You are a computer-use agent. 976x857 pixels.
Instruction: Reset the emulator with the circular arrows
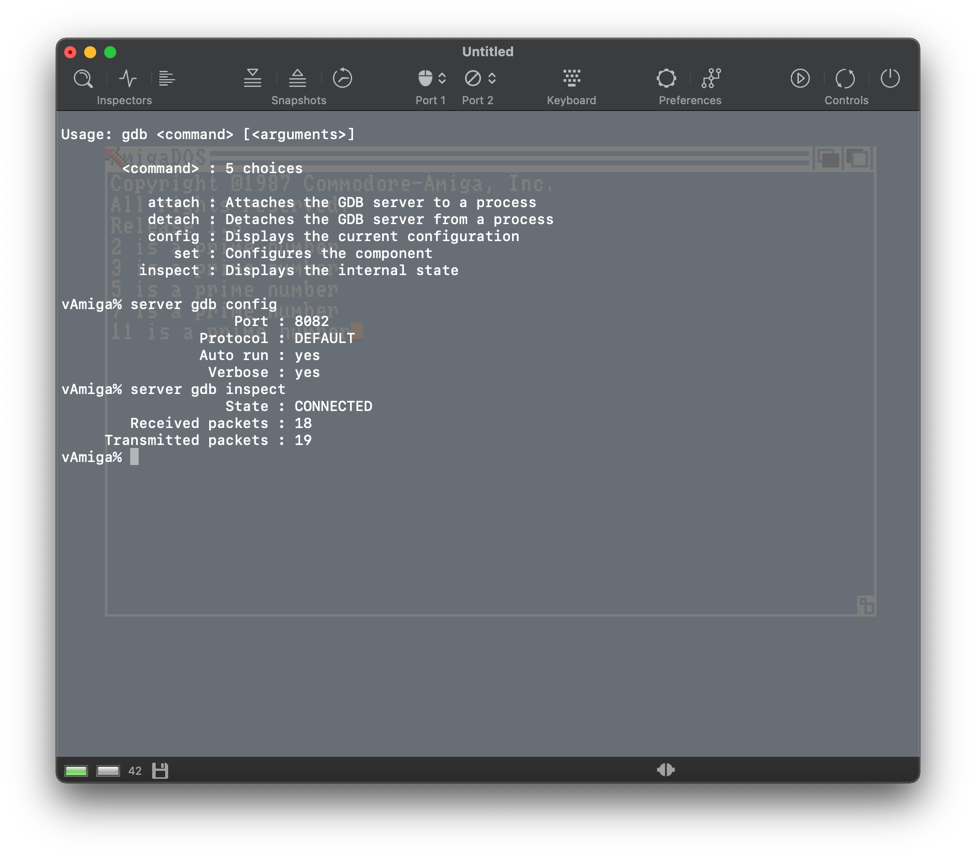coord(845,78)
